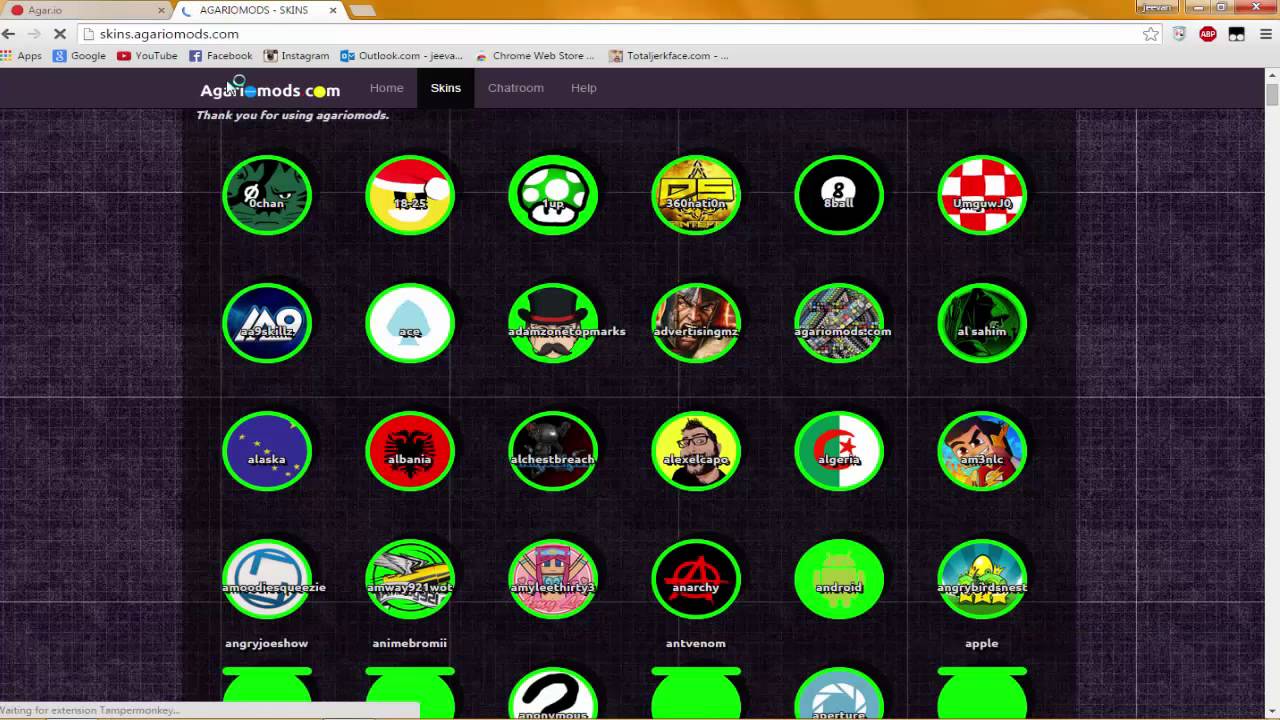Image resolution: width=1280 pixels, height=720 pixels.
Task: Choose the adamzonetopmarks top hat skin
Action: (553, 323)
